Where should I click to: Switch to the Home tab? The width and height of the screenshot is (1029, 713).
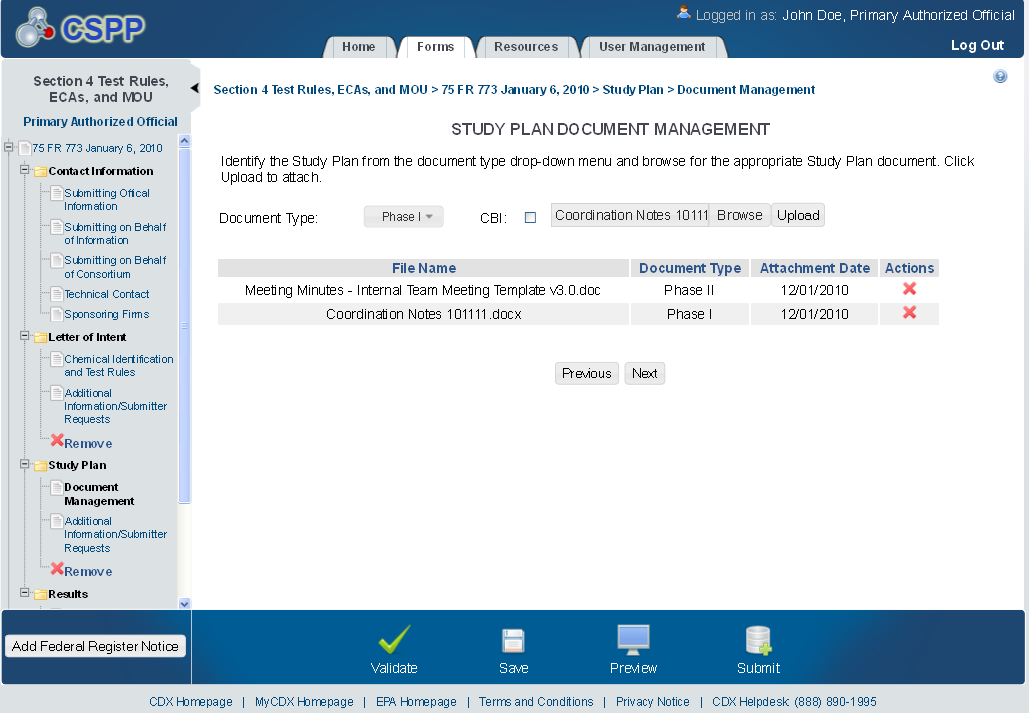click(x=358, y=47)
